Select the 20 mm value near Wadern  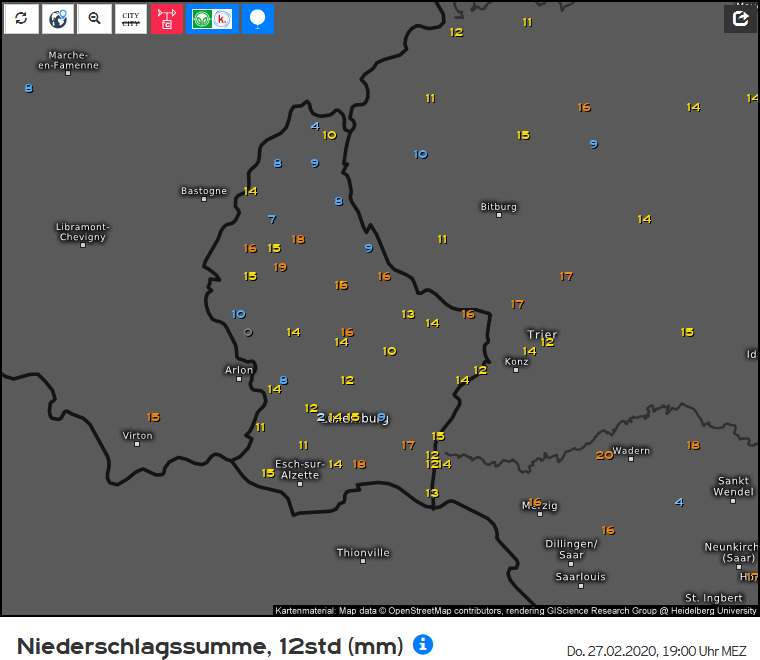pos(604,455)
